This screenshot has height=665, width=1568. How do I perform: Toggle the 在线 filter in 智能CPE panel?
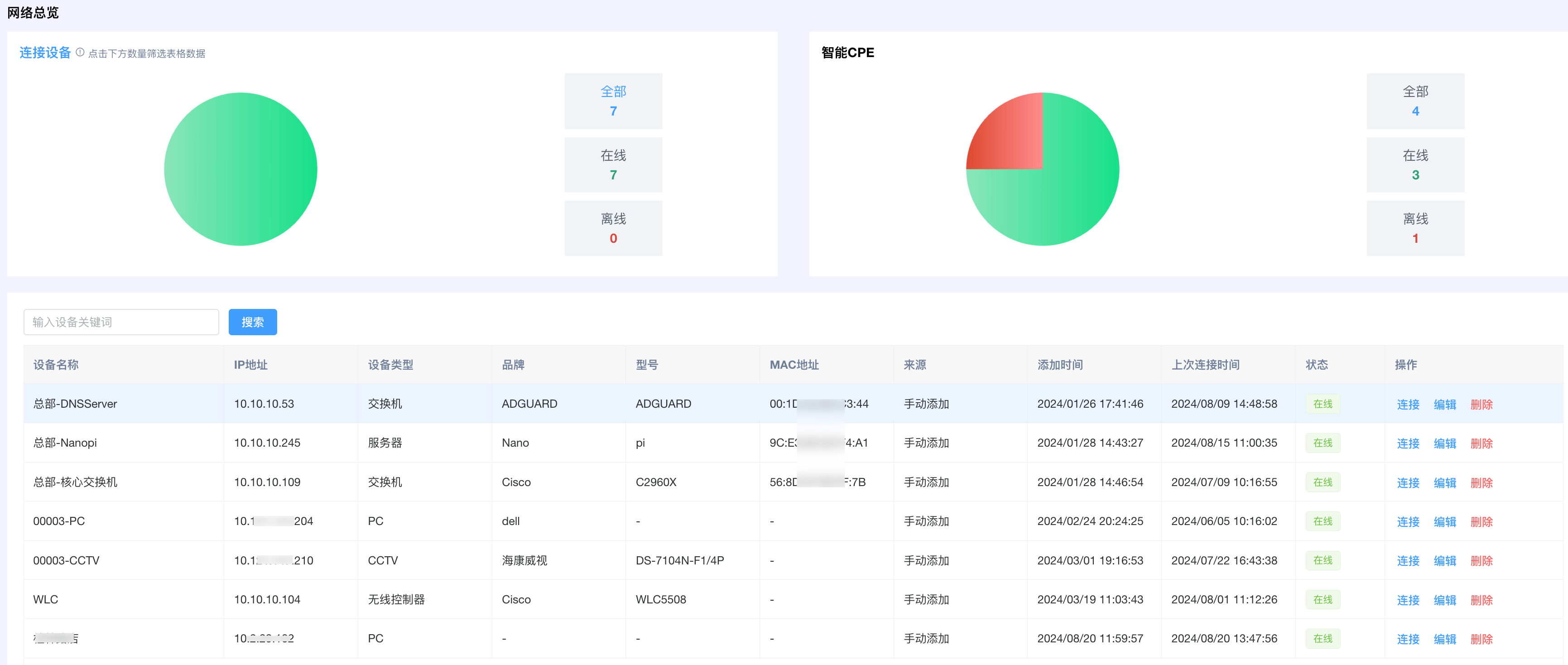[x=1414, y=166]
